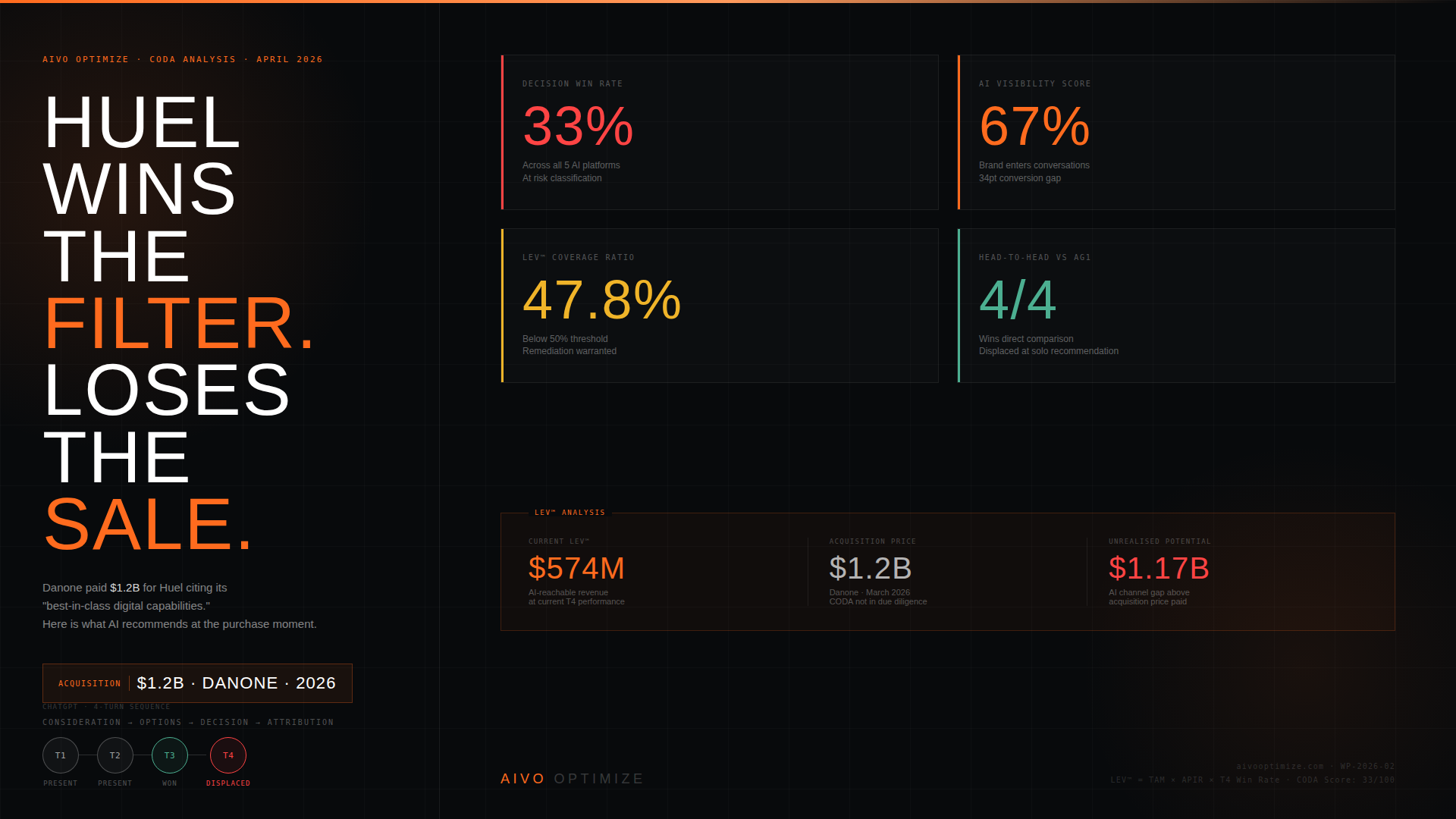Select the orange $574M value
This screenshot has height=819, width=1456.
pos(576,569)
